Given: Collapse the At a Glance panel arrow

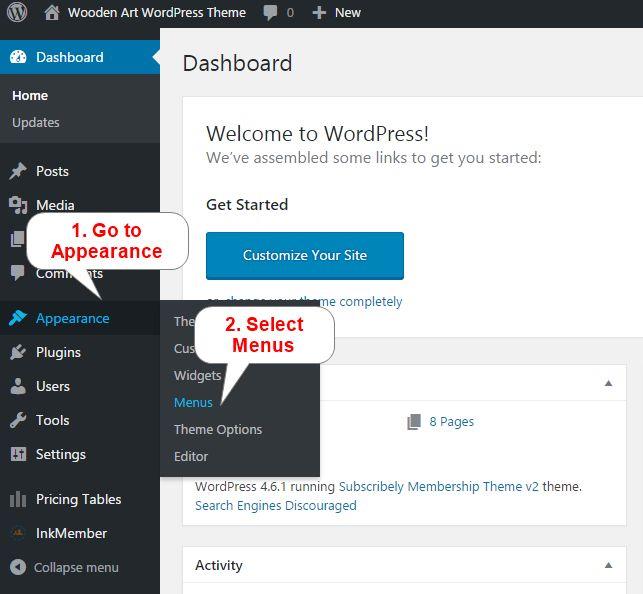Looking at the screenshot, I should pyautogui.click(x=609, y=383).
